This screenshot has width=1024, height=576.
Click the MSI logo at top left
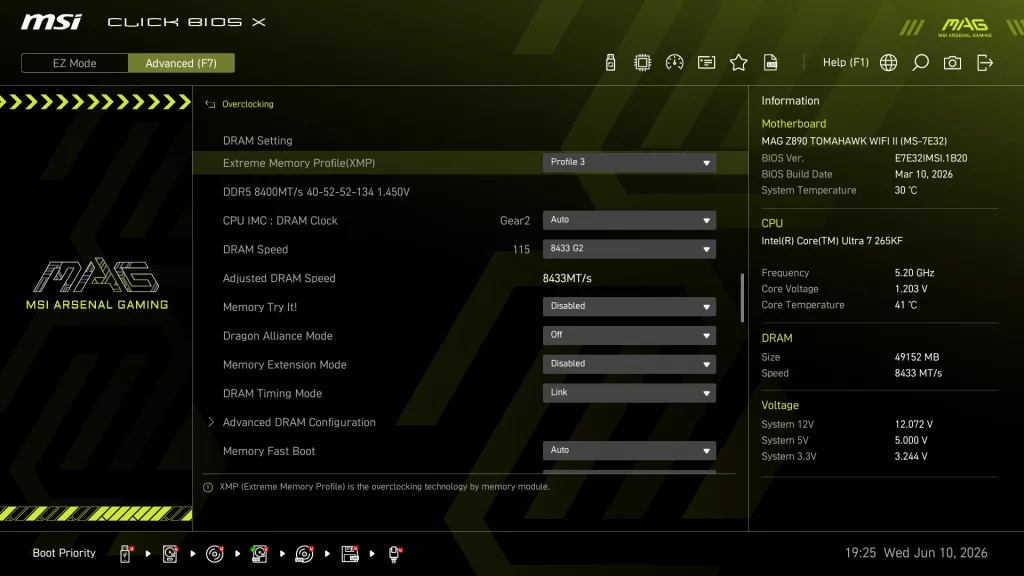click(x=51, y=22)
